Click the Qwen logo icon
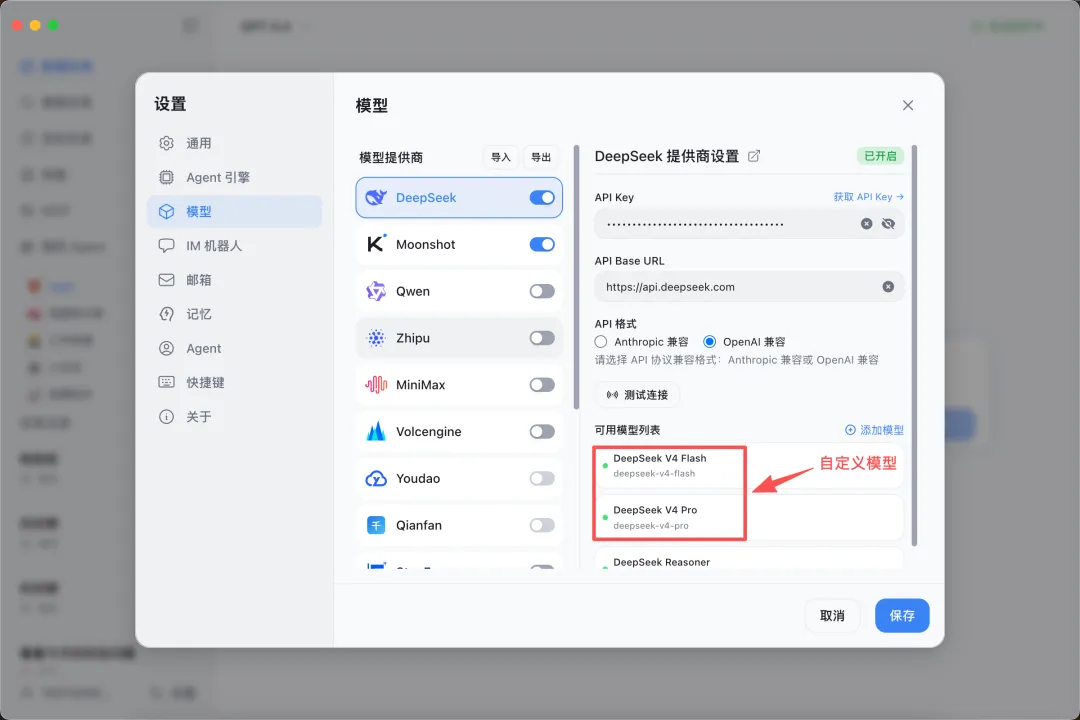The width and height of the screenshot is (1080, 720). click(x=376, y=291)
